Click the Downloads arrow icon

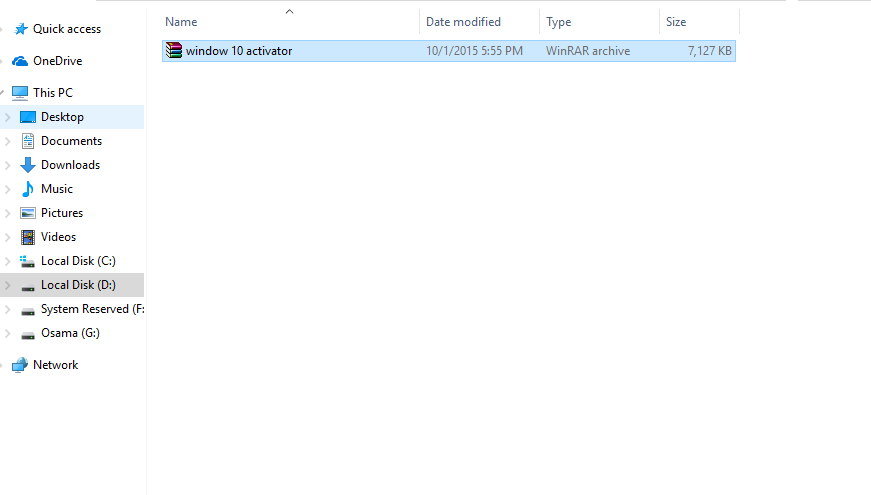pyautogui.click(x=28, y=165)
